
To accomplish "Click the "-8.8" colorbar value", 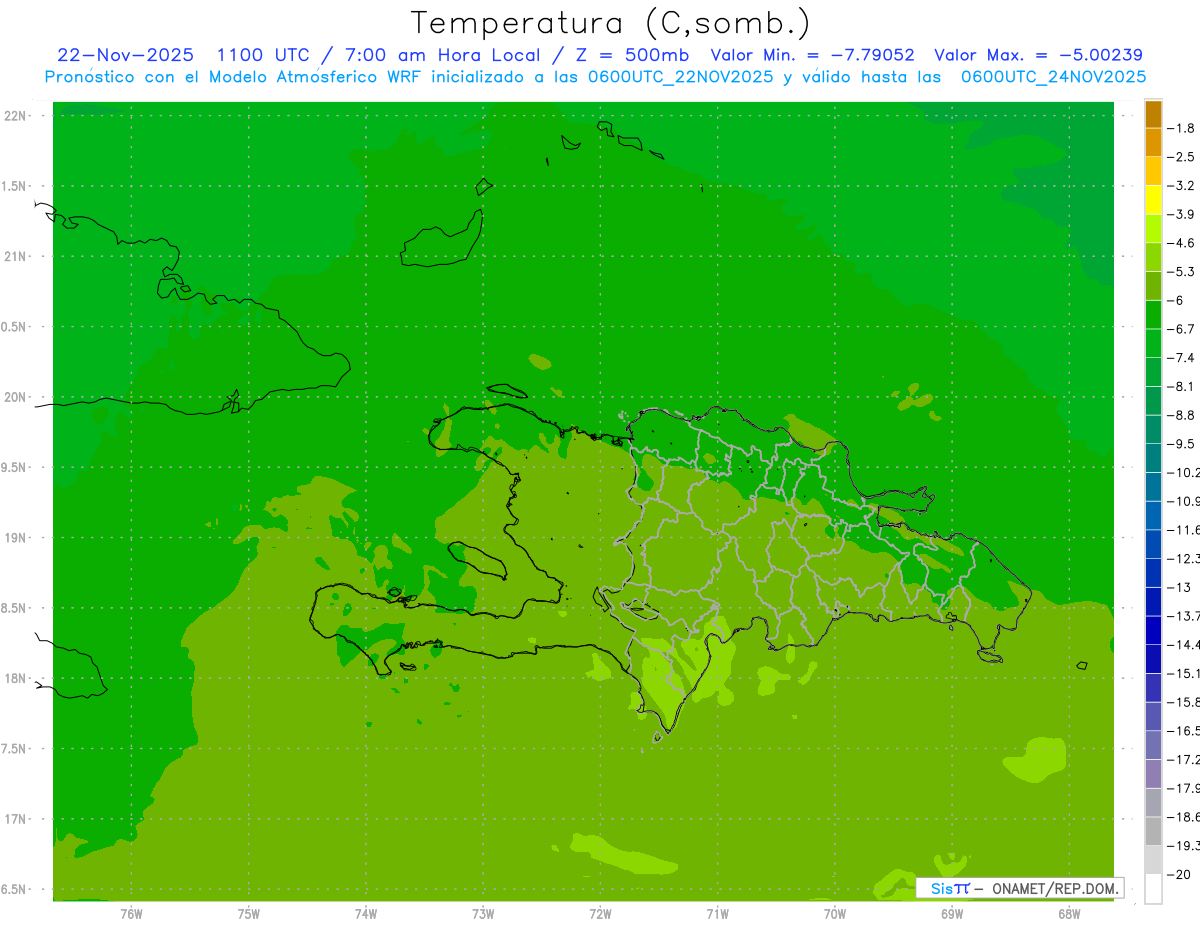I will click(x=1182, y=415).
